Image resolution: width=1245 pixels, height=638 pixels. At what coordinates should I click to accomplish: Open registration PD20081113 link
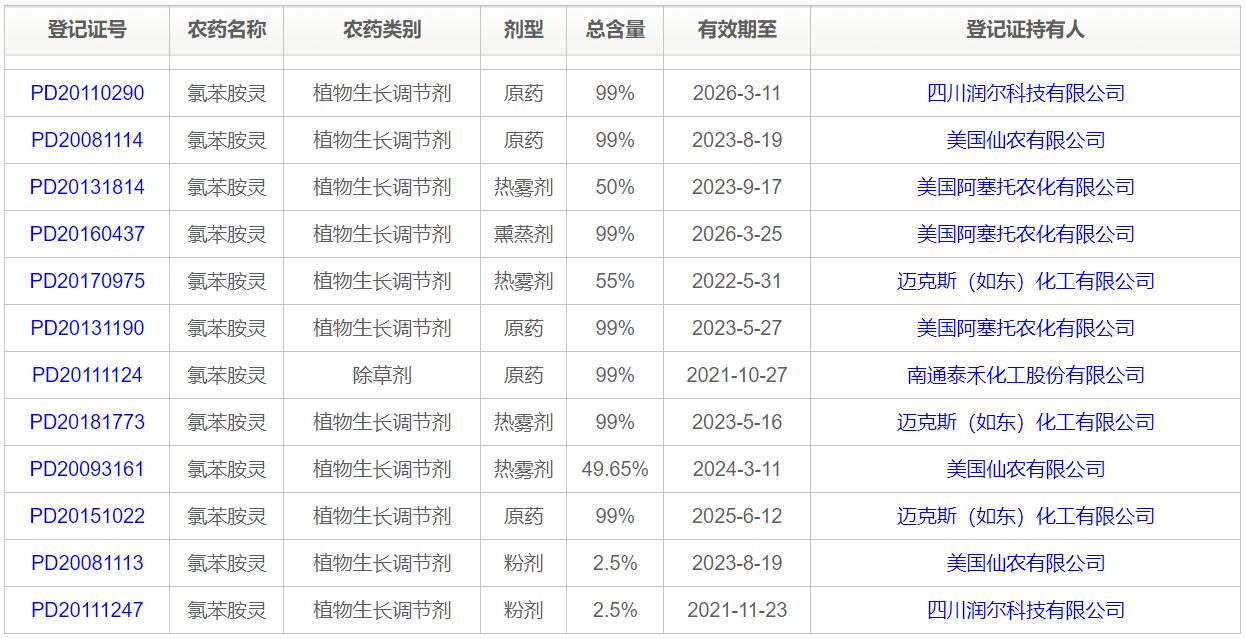(87, 563)
